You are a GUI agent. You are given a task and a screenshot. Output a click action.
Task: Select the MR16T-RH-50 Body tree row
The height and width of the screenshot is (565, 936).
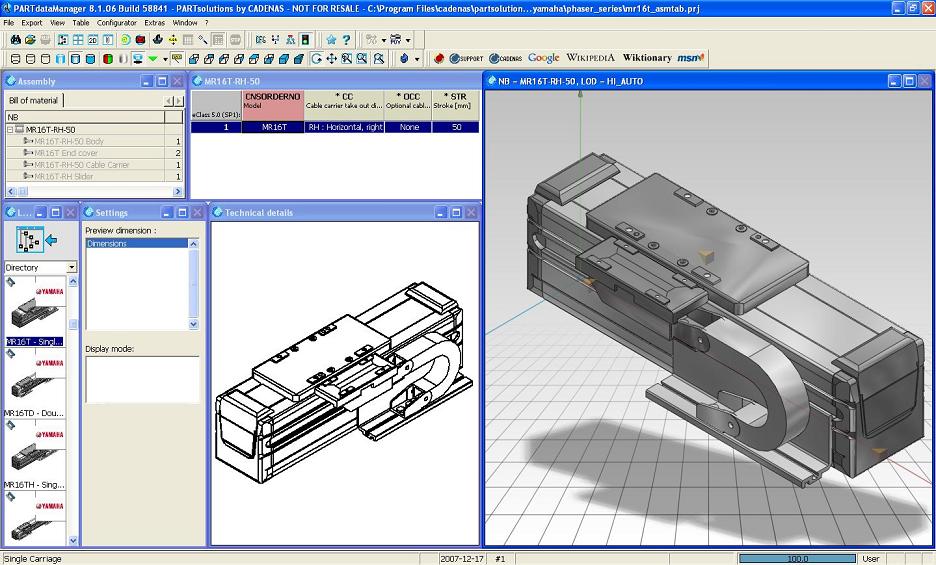tap(94, 142)
